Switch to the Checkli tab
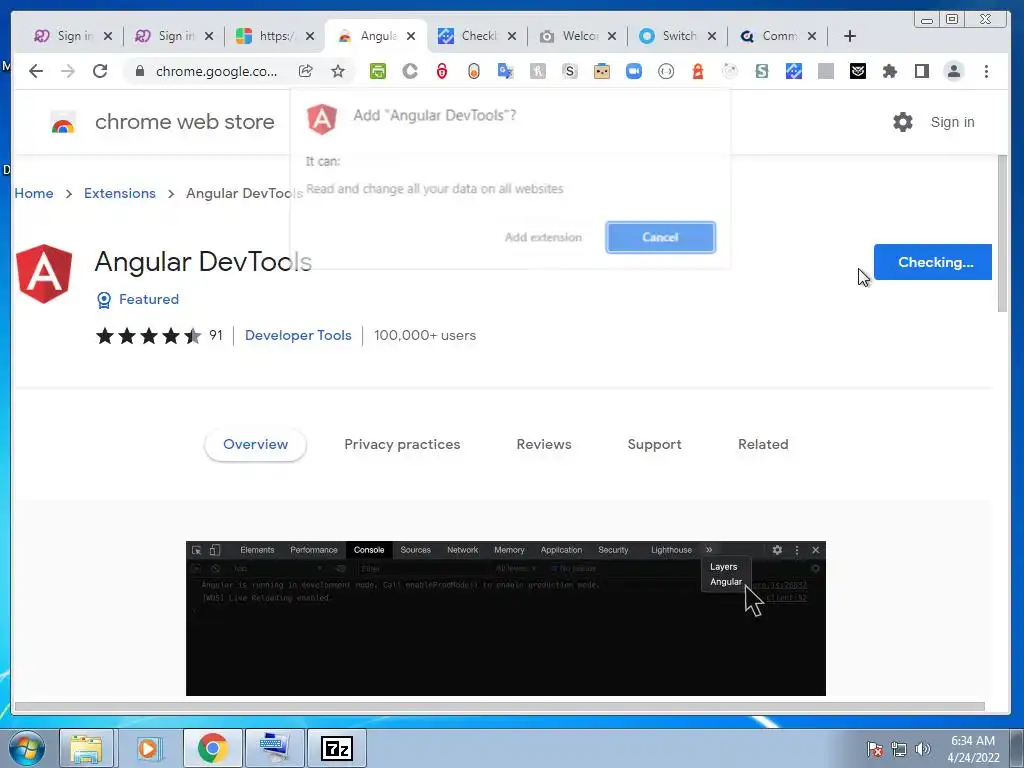The image size is (1024, 768). tap(477, 36)
